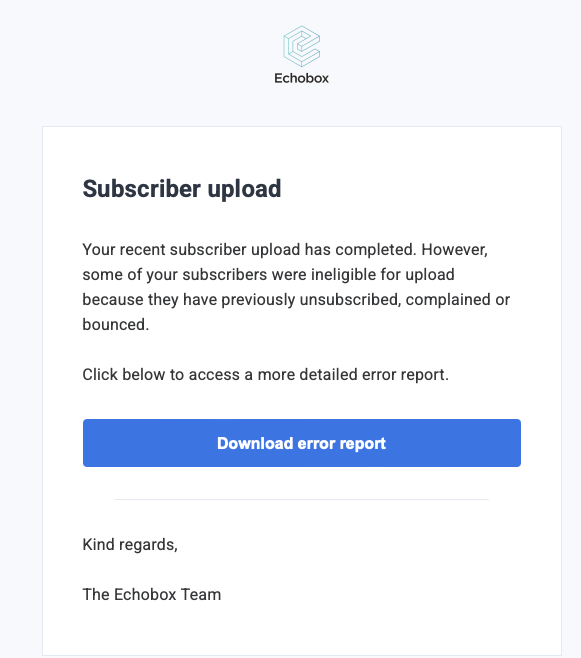581x658 pixels.
Task: Click the word 'bounced' ending the paragraph
Action: coord(114,324)
